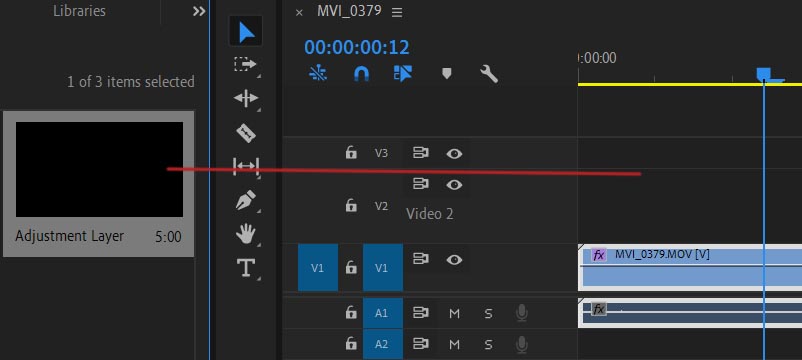
Task: Expand hidden panel tabs double chevron
Action: (x=199, y=11)
